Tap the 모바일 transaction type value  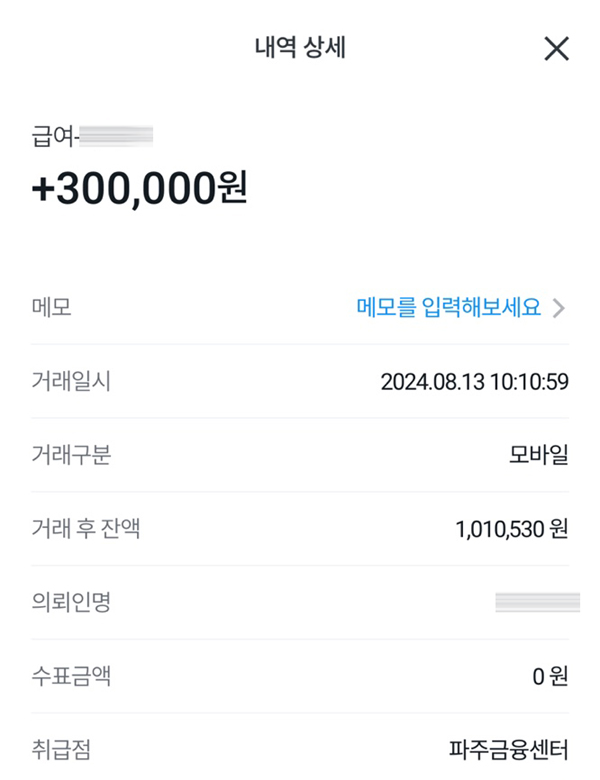pyautogui.click(x=538, y=455)
